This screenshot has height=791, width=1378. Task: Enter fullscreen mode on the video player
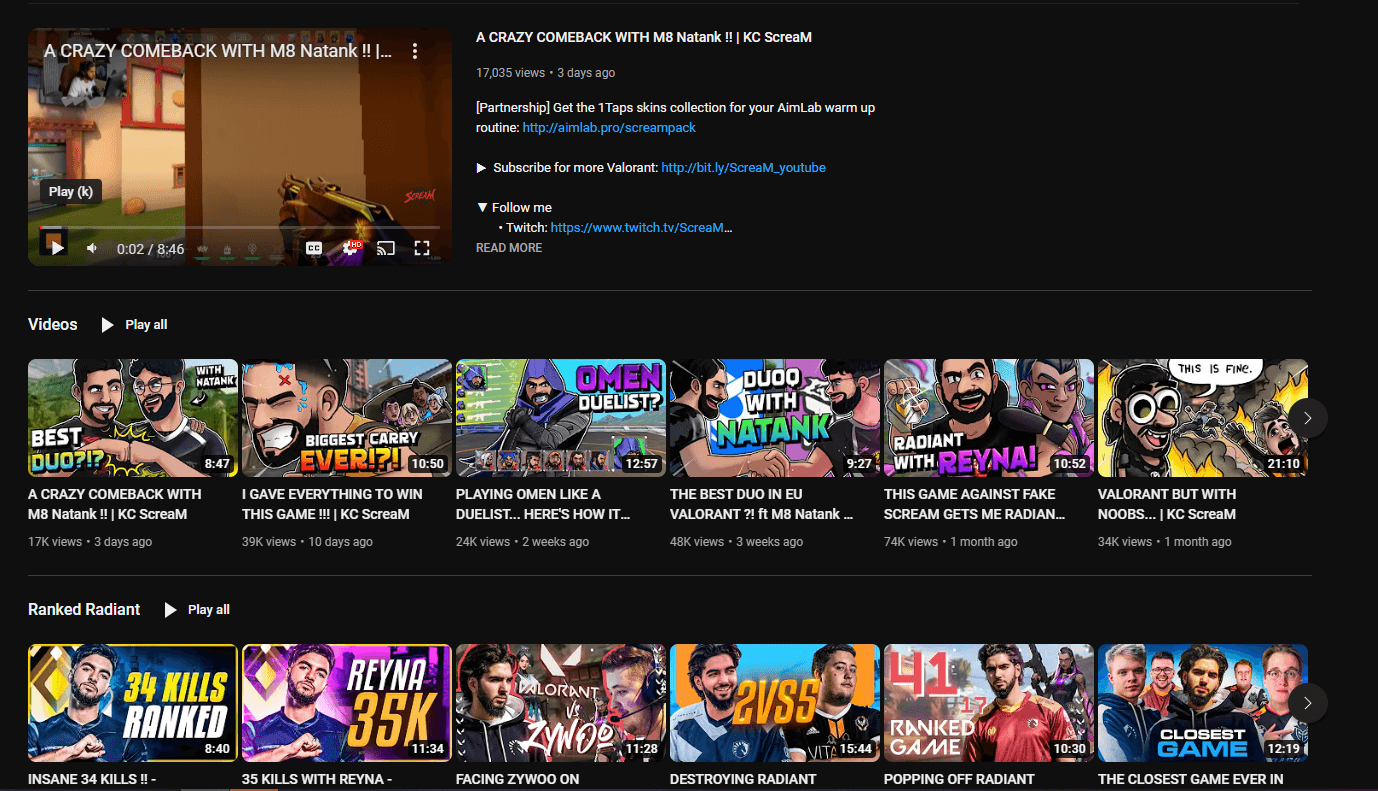tap(422, 248)
